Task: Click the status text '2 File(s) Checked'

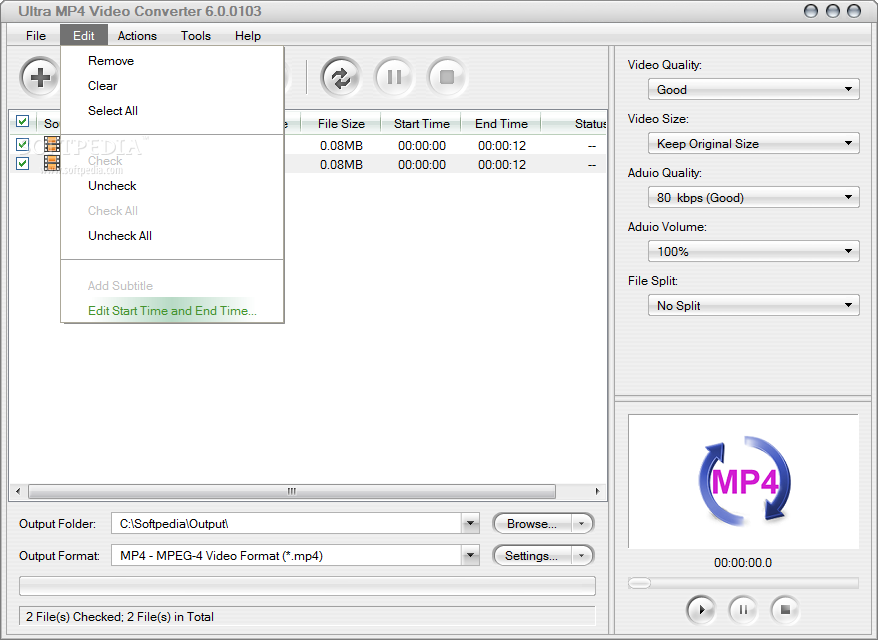Action: (x=74, y=616)
